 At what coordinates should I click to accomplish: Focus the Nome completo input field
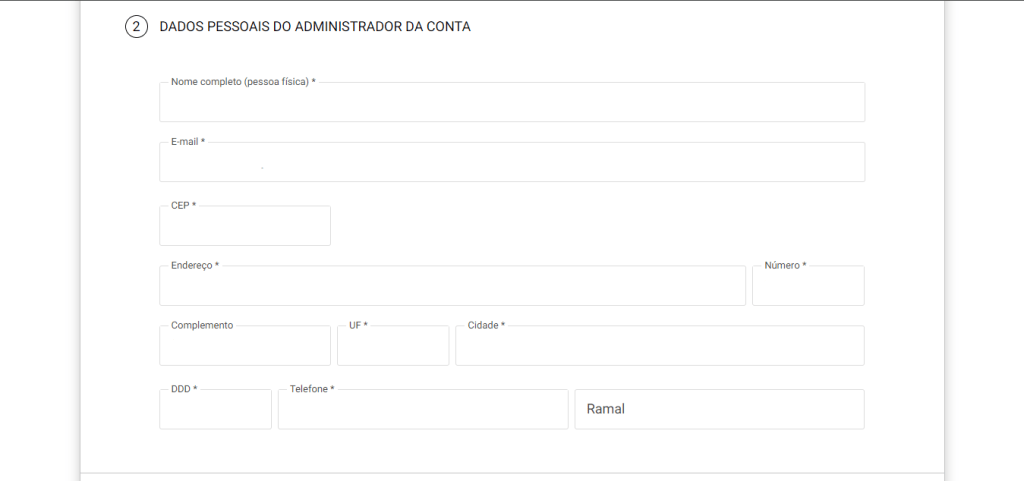coord(511,104)
